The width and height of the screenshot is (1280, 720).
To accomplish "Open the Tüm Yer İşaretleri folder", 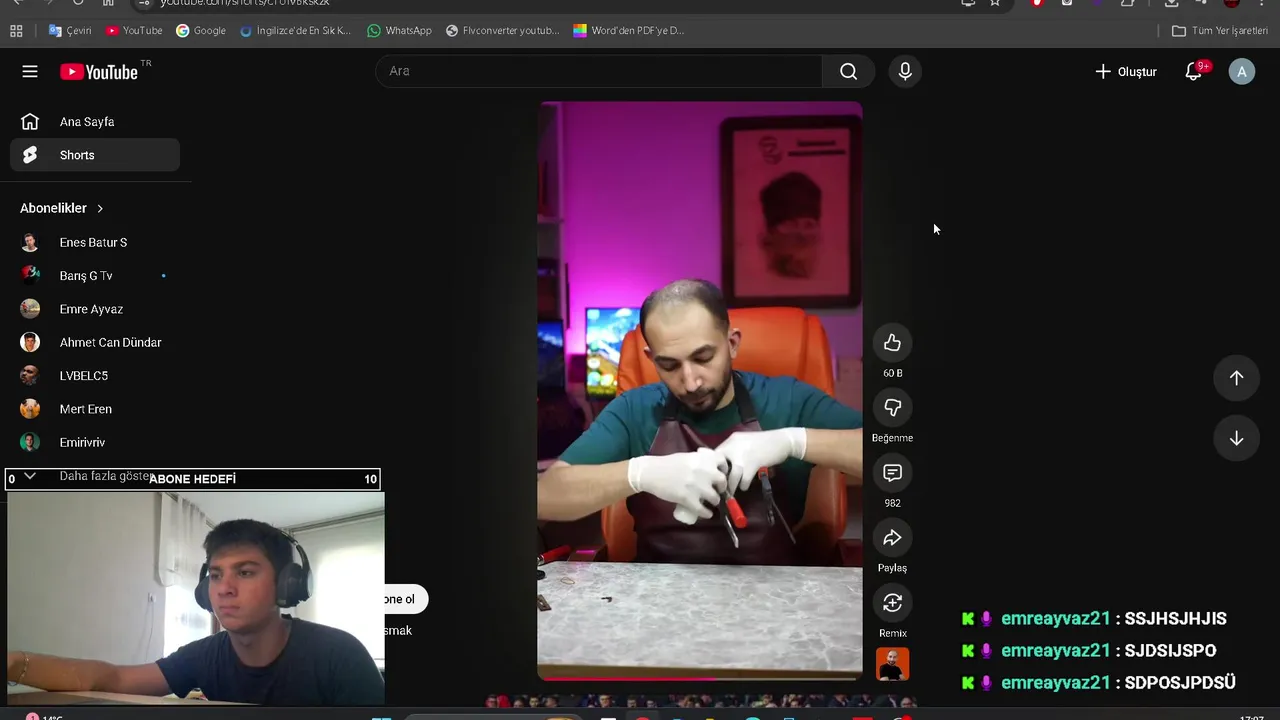I will pos(1220,30).
